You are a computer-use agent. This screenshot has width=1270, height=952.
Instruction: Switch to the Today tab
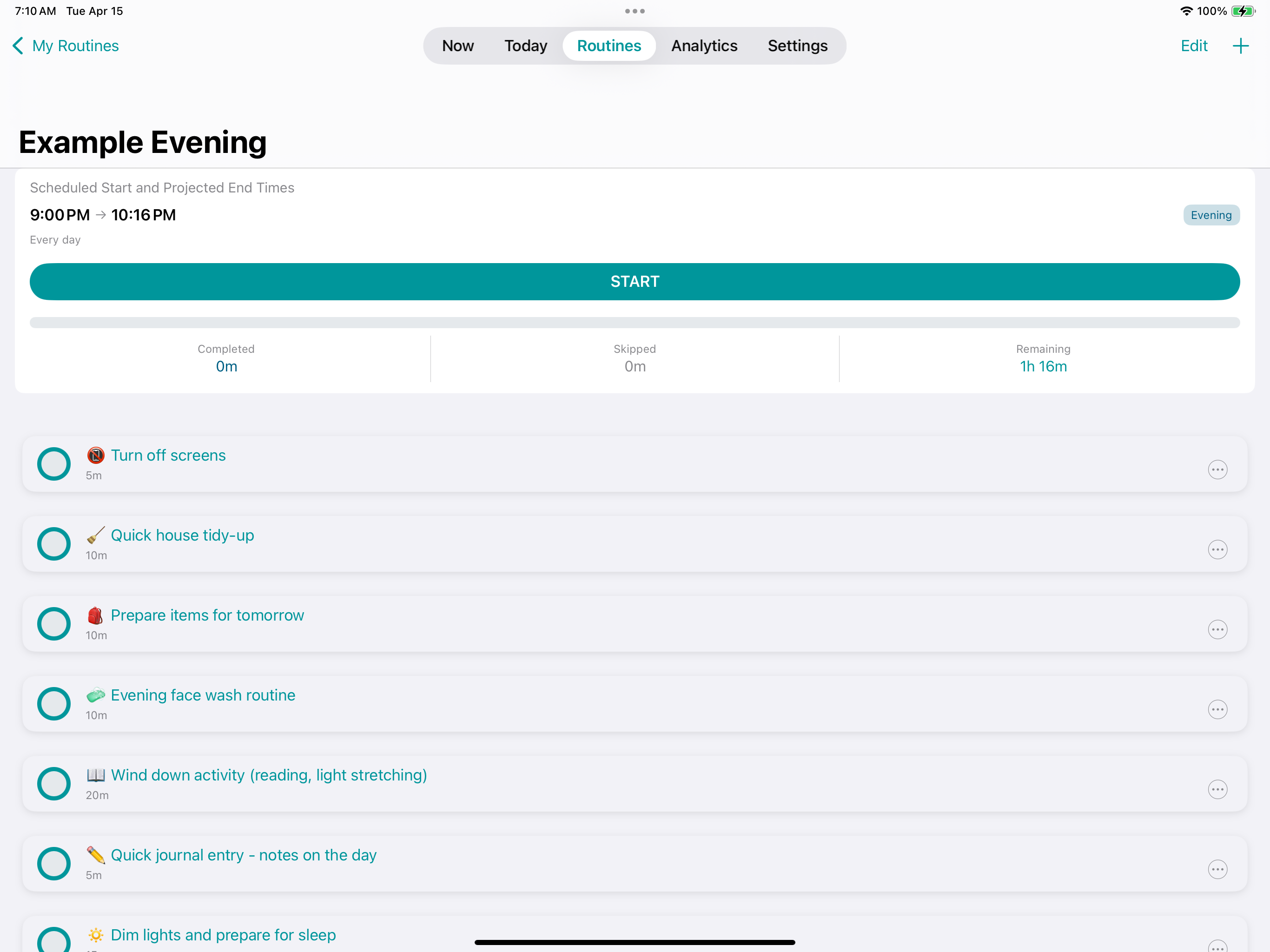[525, 46]
